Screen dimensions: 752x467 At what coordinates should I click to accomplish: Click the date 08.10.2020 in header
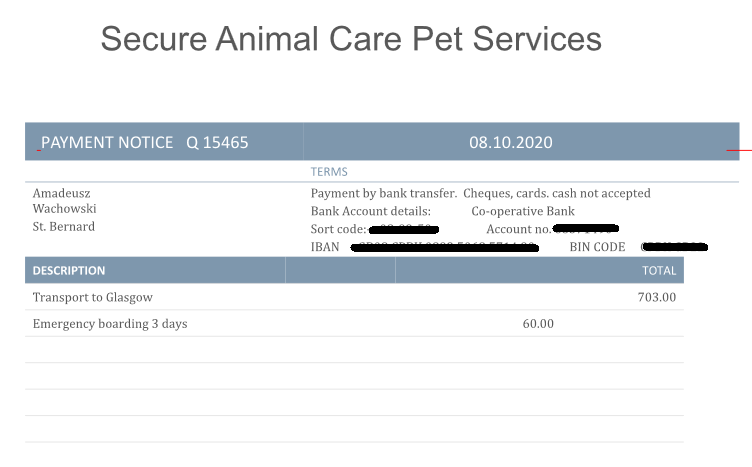point(511,142)
